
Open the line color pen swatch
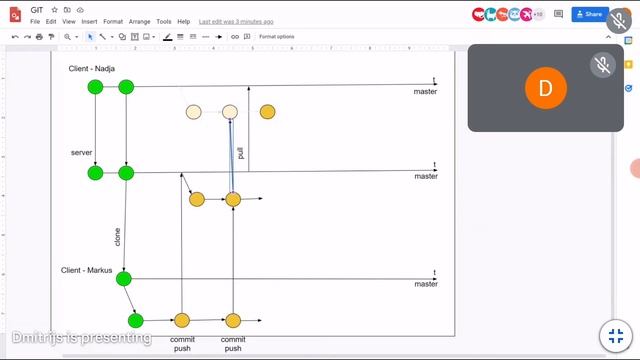click(167, 37)
